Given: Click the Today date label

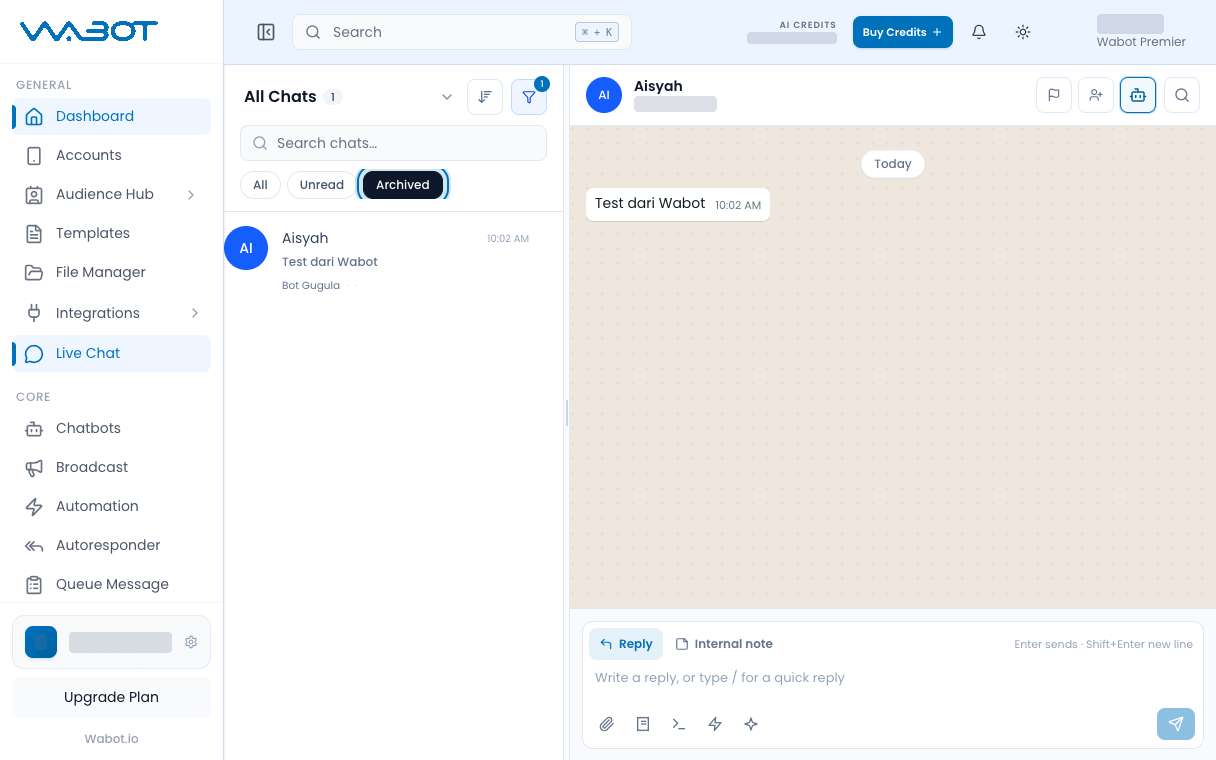Looking at the screenshot, I should pyautogui.click(x=893, y=164).
